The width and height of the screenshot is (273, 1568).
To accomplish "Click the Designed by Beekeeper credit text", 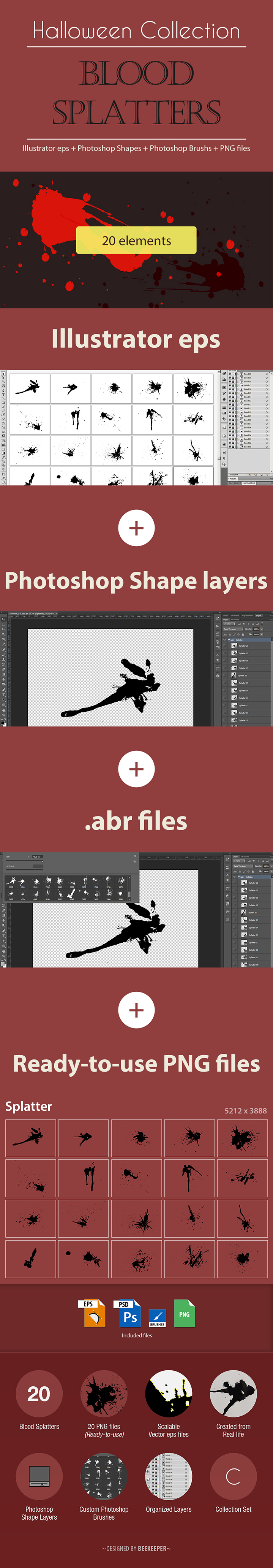I will point(136,1548).
